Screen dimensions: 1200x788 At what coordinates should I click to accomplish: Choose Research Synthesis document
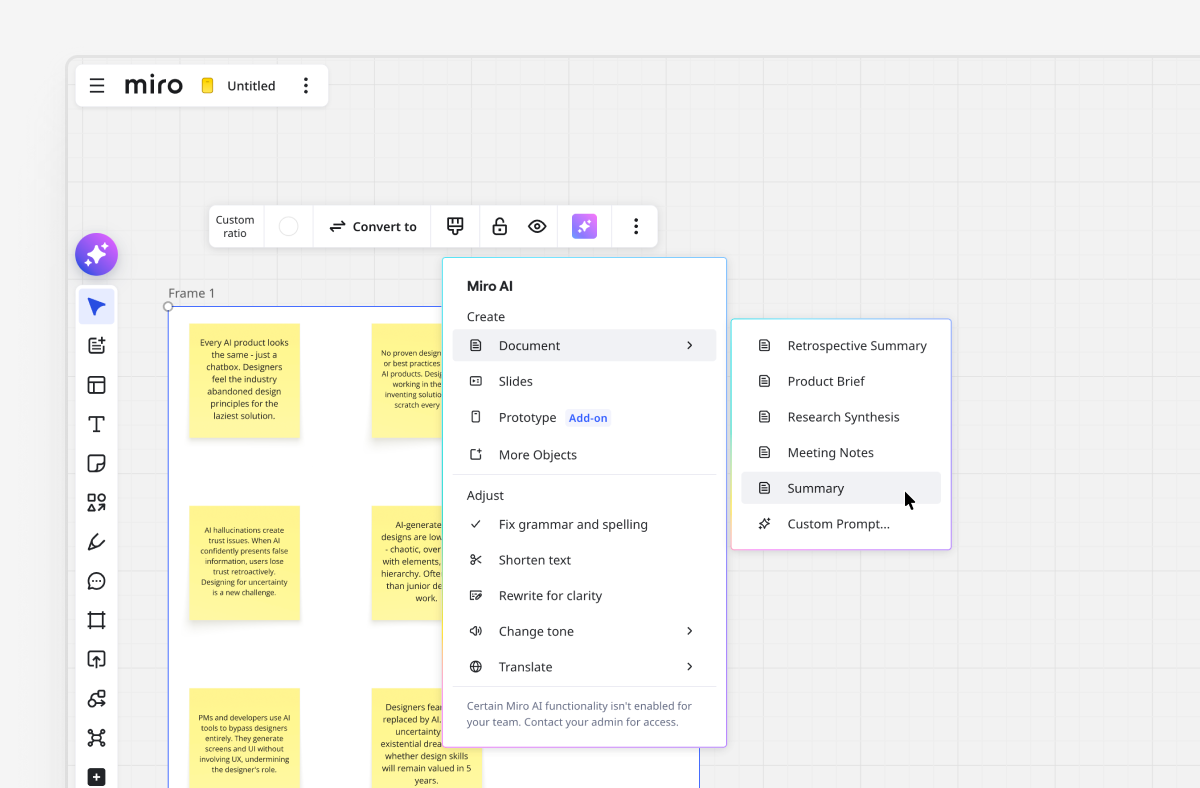(841, 417)
